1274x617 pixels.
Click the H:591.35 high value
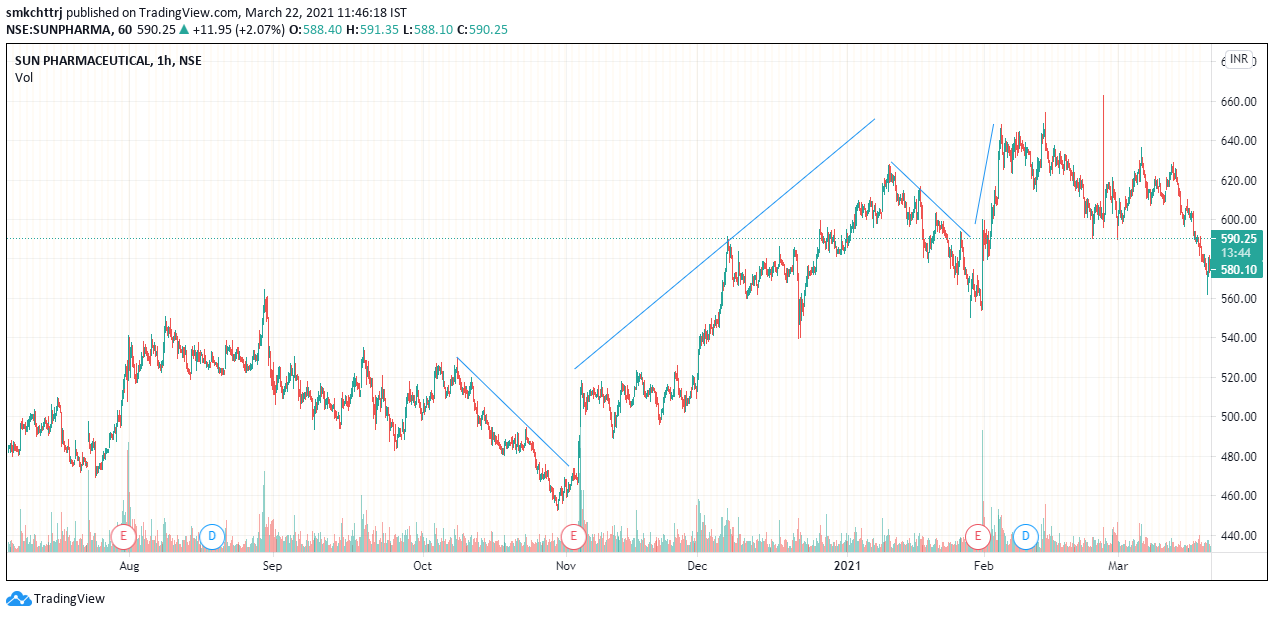pyautogui.click(x=372, y=30)
